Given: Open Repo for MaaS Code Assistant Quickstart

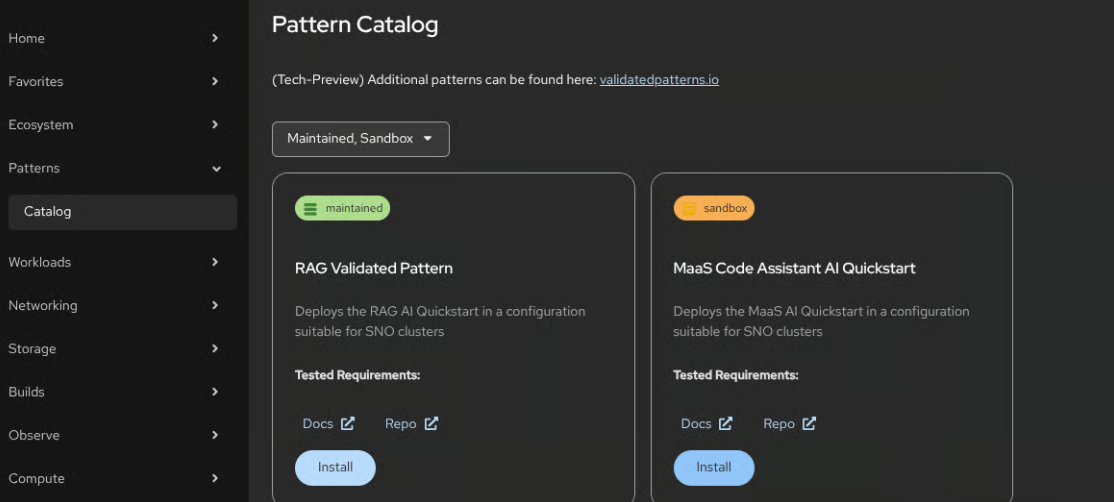Looking at the screenshot, I should (789, 424).
